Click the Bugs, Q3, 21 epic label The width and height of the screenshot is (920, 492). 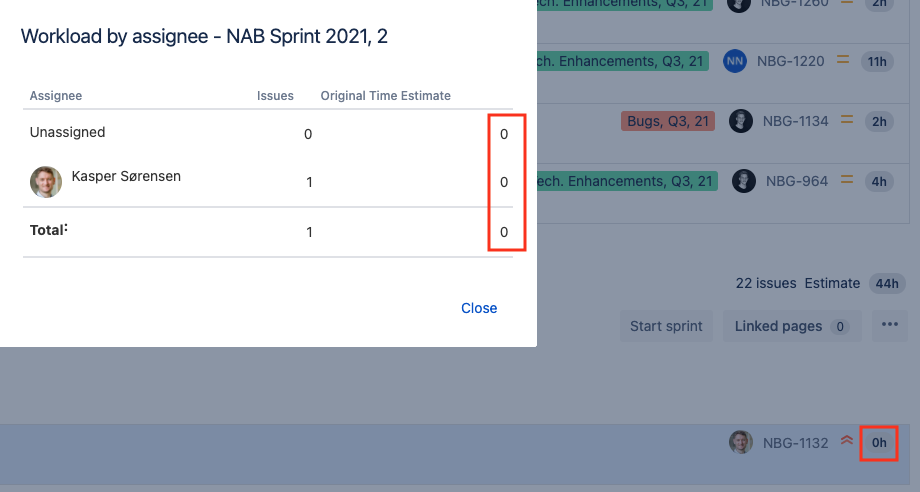668,121
